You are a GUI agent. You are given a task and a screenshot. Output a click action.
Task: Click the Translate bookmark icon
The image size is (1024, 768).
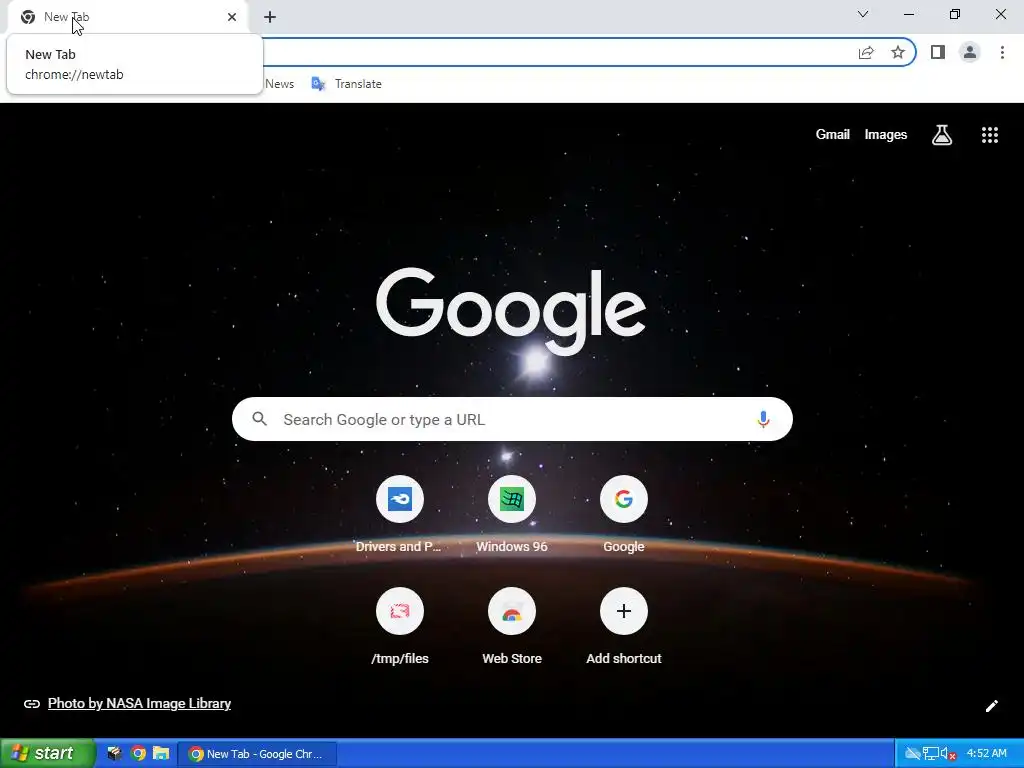(318, 84)
